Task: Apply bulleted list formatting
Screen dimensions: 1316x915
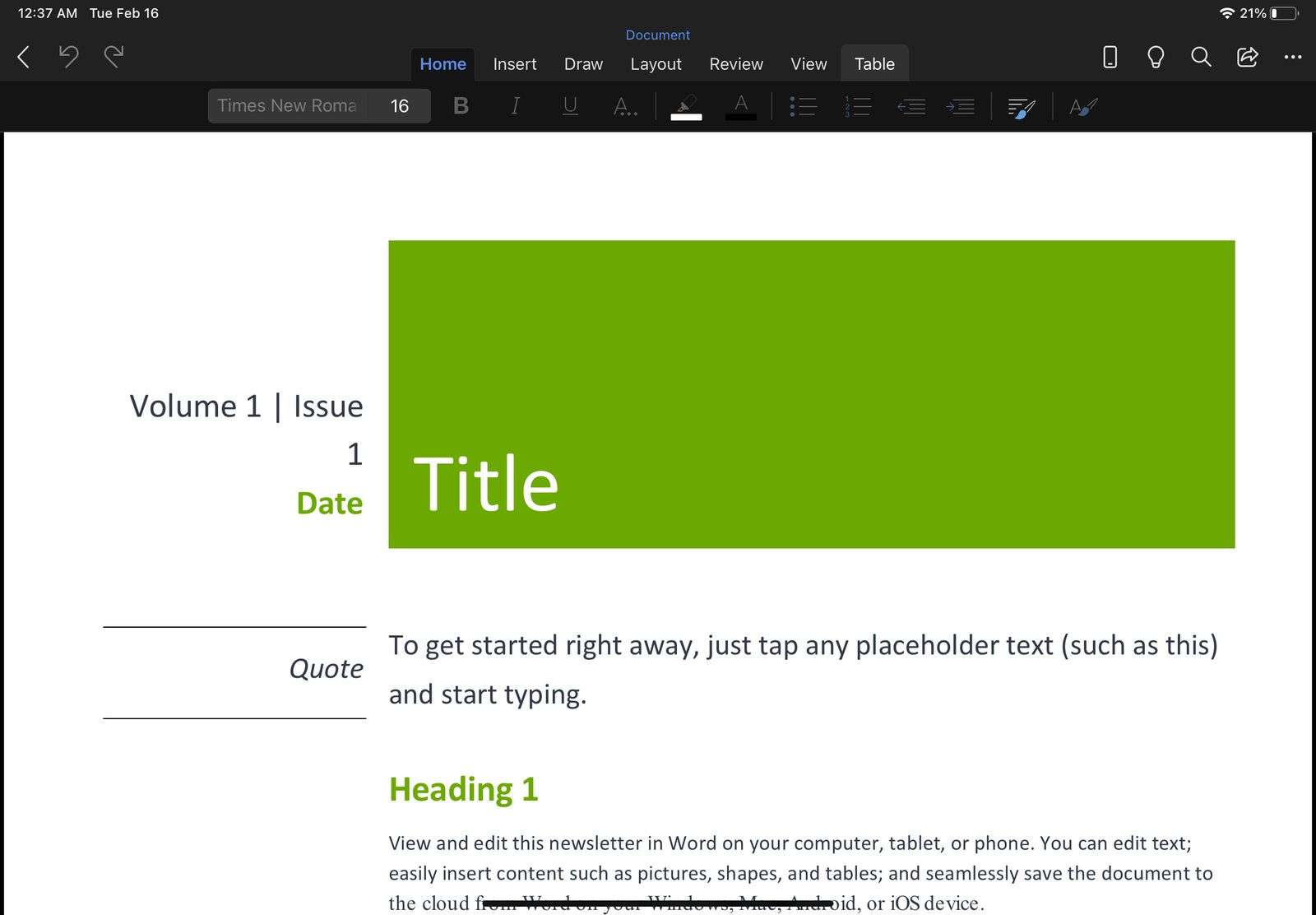Action: tap(804, 105)
